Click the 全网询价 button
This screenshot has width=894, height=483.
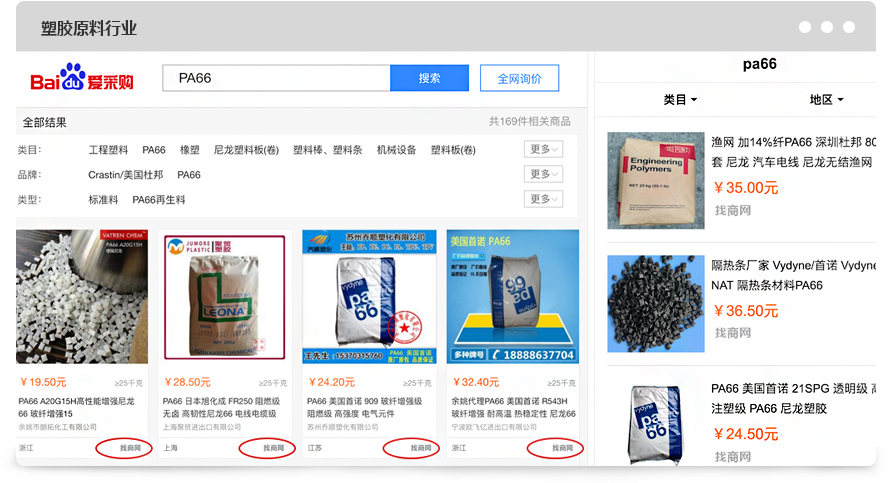(x=519, y=78)
